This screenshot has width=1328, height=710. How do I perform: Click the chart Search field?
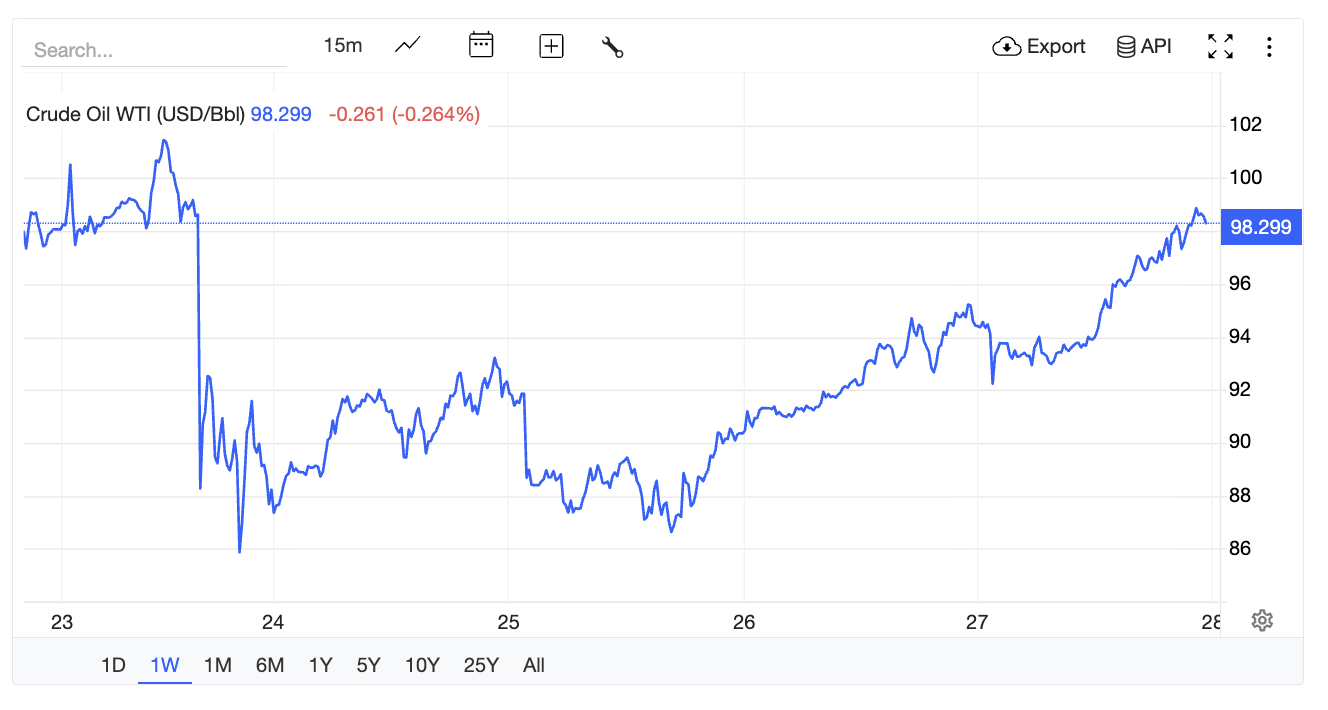[x=155, y=49]
